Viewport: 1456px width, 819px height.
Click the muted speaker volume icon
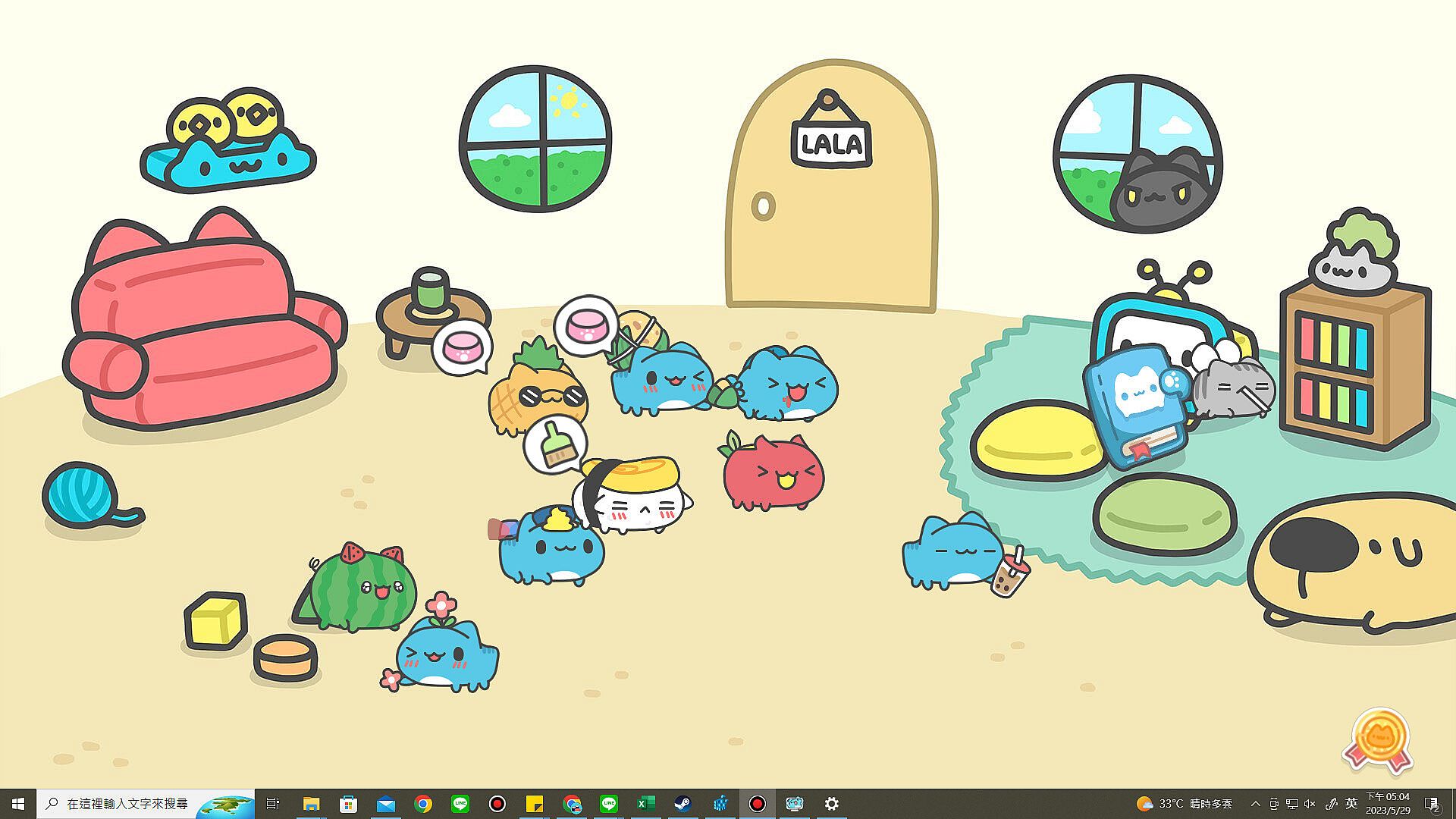click(x=1310, y=804)
